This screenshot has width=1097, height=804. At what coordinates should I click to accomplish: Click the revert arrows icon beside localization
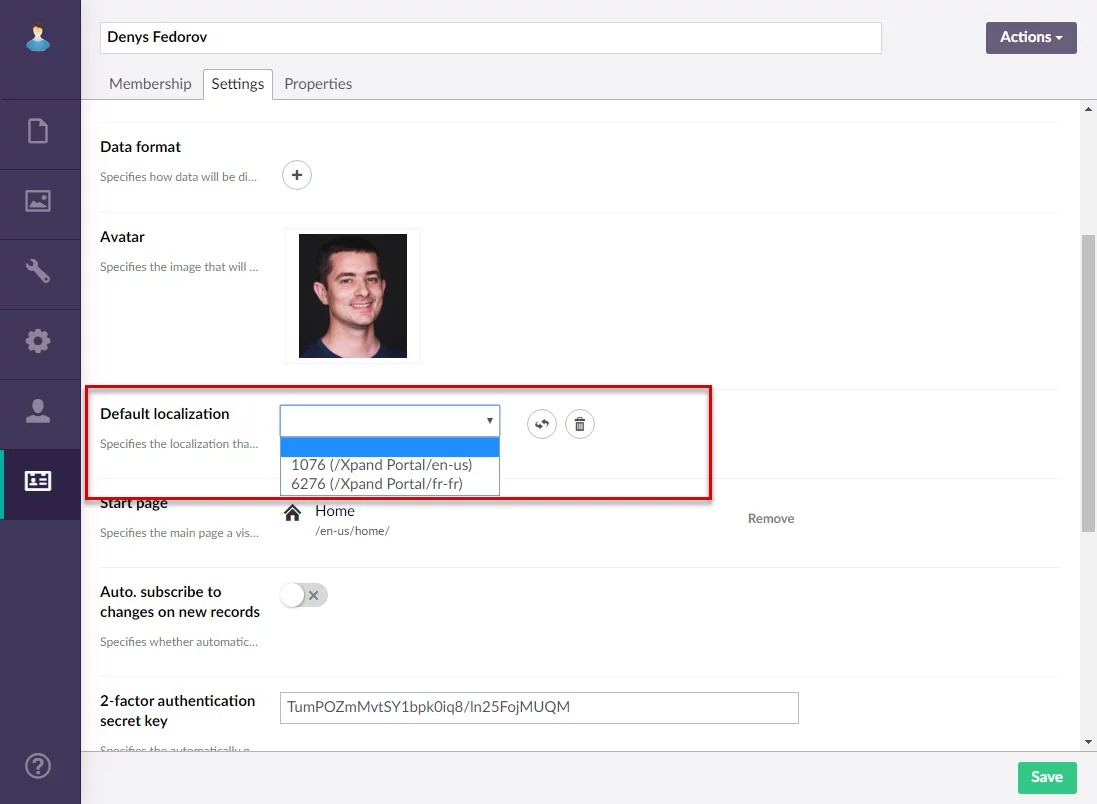pos(542,424)
